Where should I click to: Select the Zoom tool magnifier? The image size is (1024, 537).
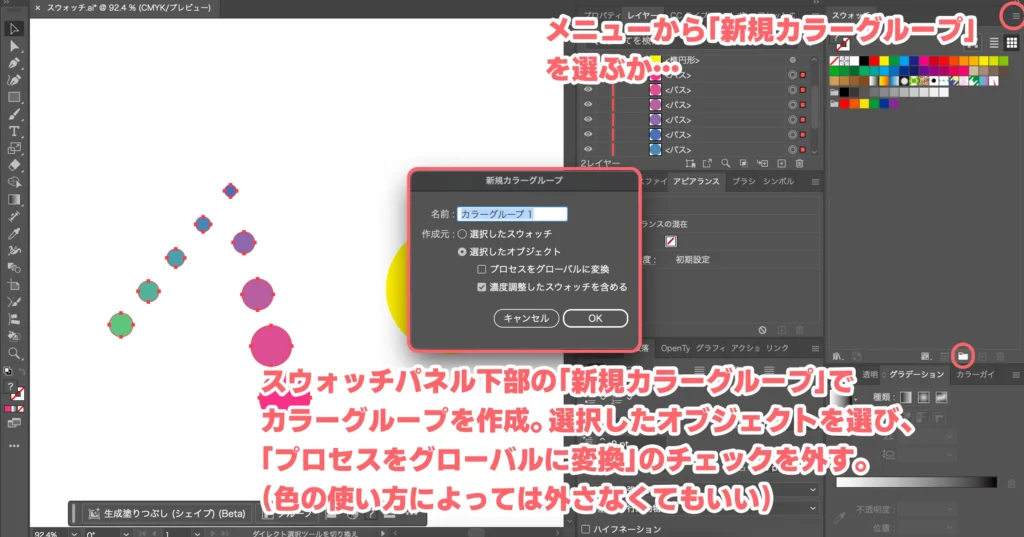tap(14, 353)
